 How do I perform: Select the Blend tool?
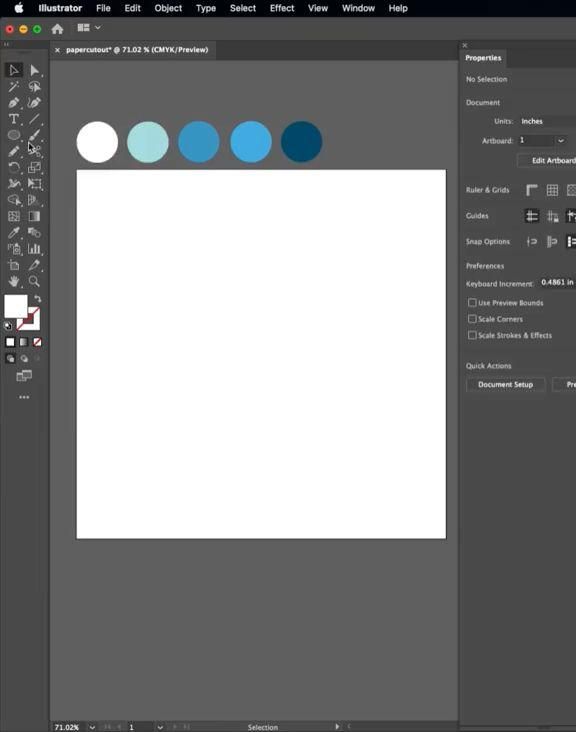click(35, 232)
